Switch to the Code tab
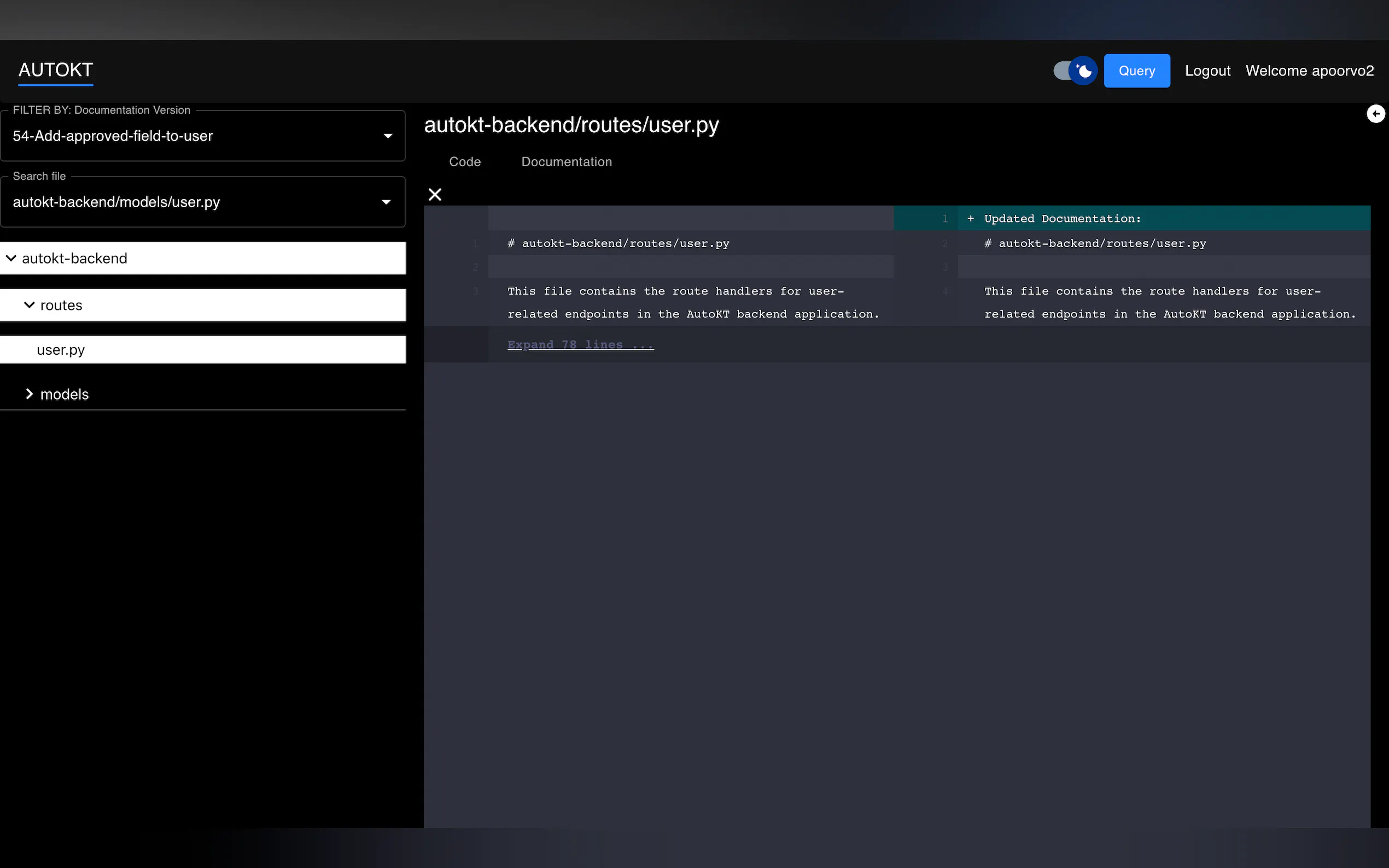 point(464,162)
